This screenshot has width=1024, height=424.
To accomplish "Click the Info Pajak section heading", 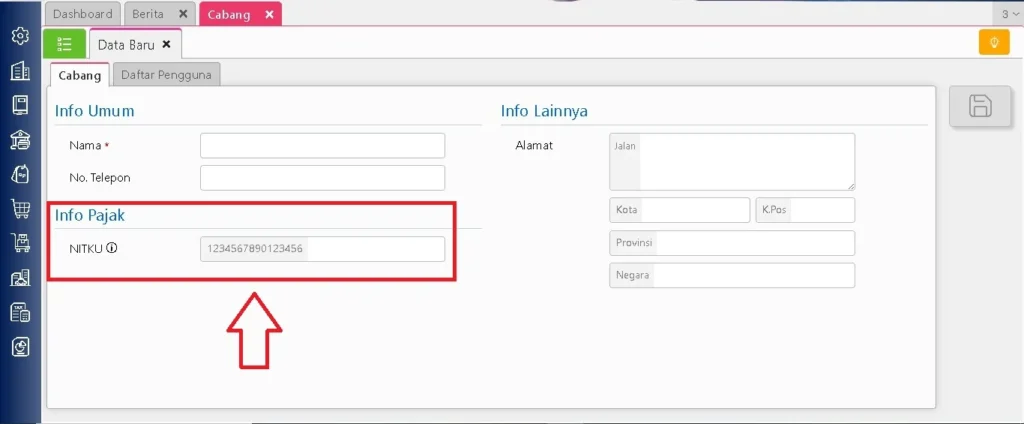I will click(90, 215).
